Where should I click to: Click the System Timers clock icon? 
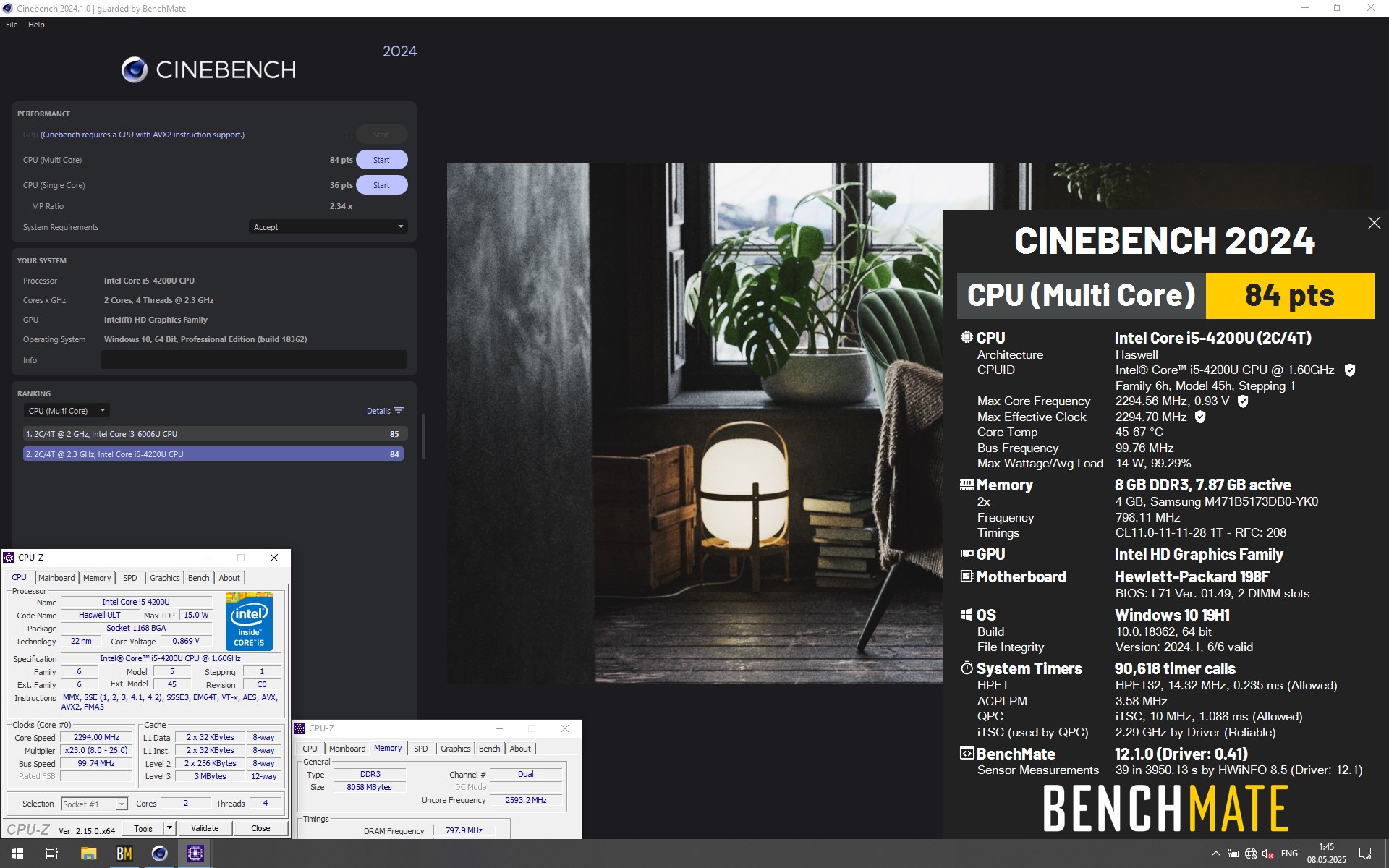point(967,668)
